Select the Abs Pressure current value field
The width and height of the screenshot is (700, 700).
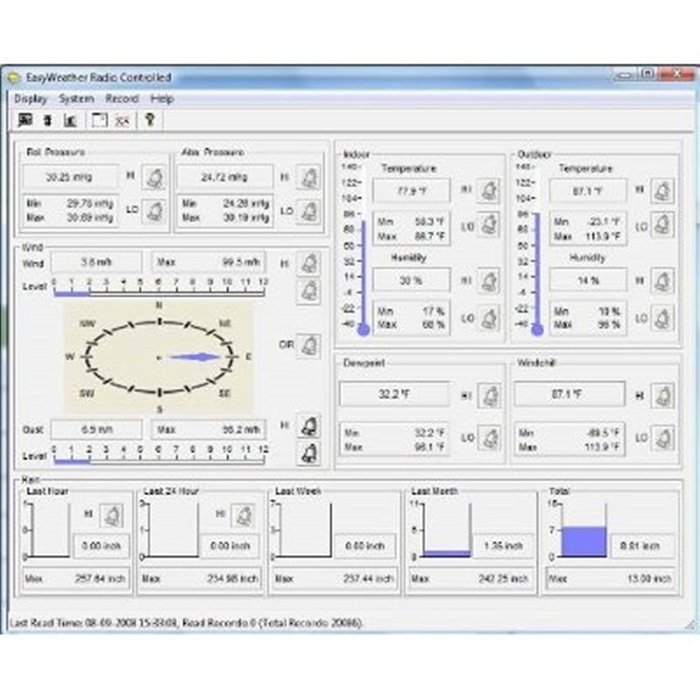[x=225, y=177]
